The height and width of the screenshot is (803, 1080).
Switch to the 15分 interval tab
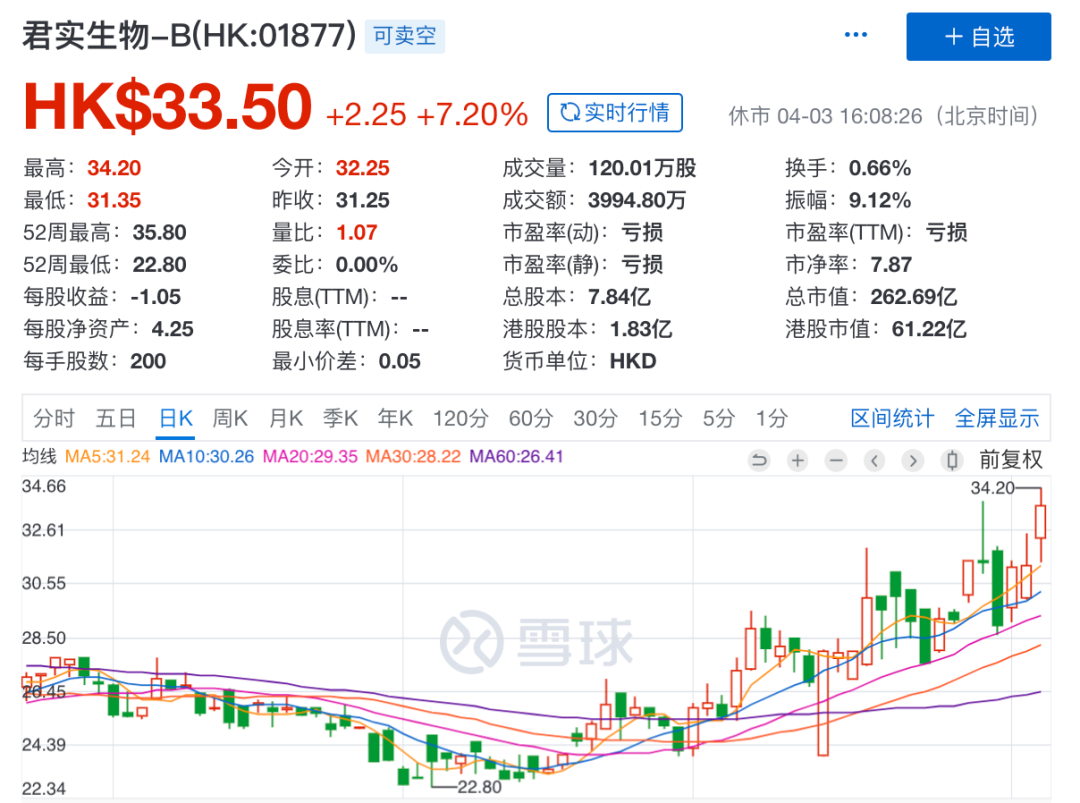point(660,418)
